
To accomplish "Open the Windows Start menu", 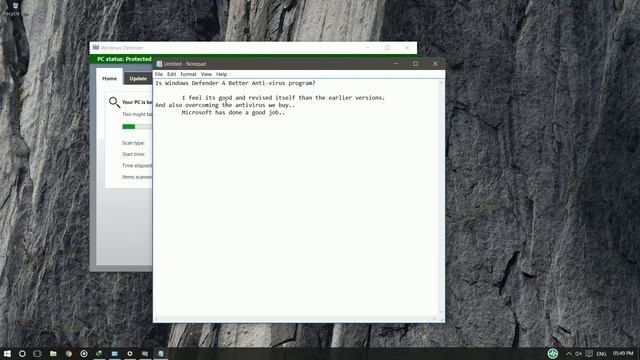I will 7,353.
